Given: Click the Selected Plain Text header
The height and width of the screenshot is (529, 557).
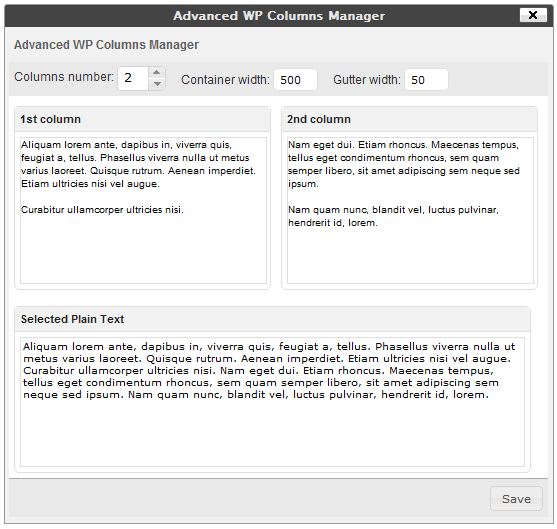Looking at the screenshot, I should click(72, 319).
